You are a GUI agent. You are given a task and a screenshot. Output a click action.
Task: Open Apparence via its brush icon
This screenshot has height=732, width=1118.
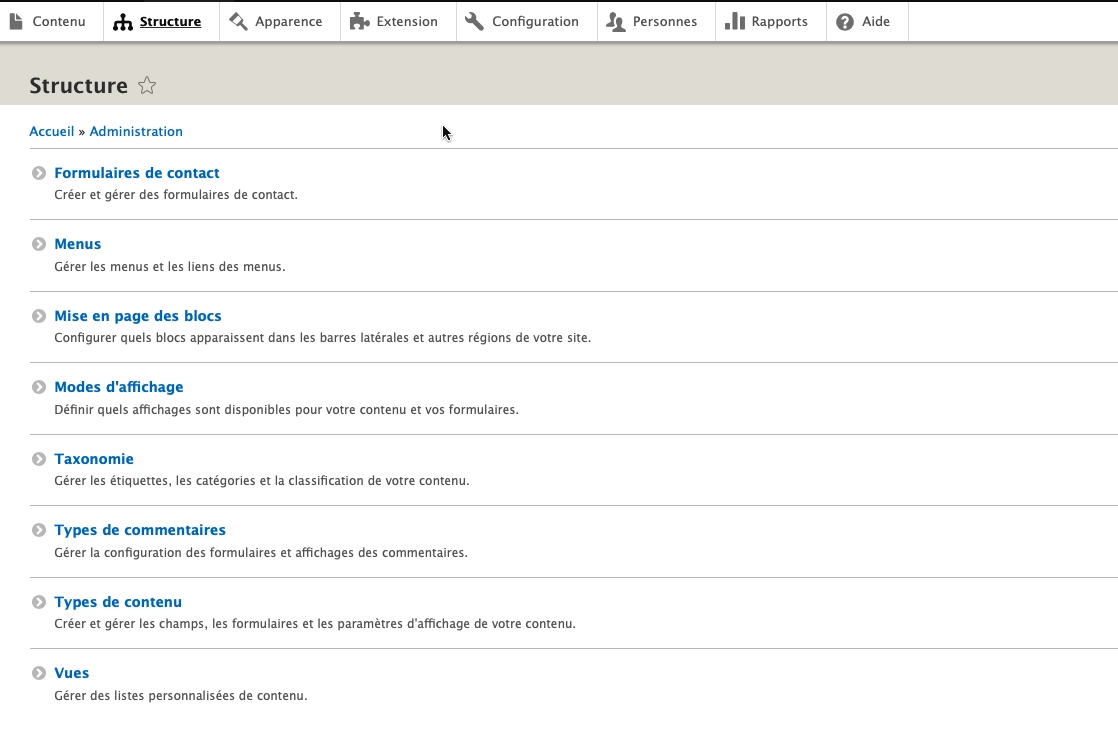click(x=237, y=20)
